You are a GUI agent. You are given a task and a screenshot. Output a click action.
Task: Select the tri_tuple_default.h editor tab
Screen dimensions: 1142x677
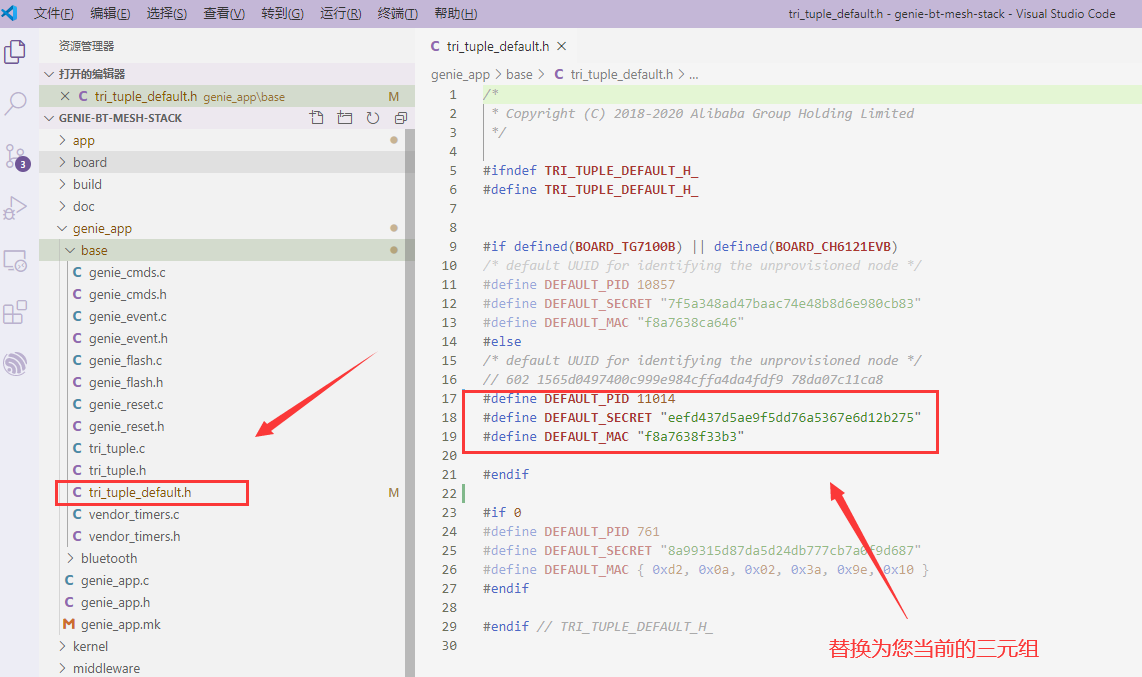[x=497, y=46]
